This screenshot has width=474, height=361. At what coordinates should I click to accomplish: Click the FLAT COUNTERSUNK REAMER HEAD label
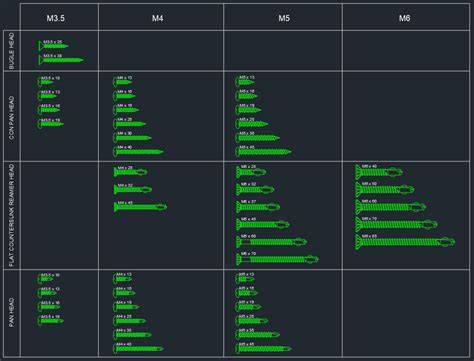[12, 215]
